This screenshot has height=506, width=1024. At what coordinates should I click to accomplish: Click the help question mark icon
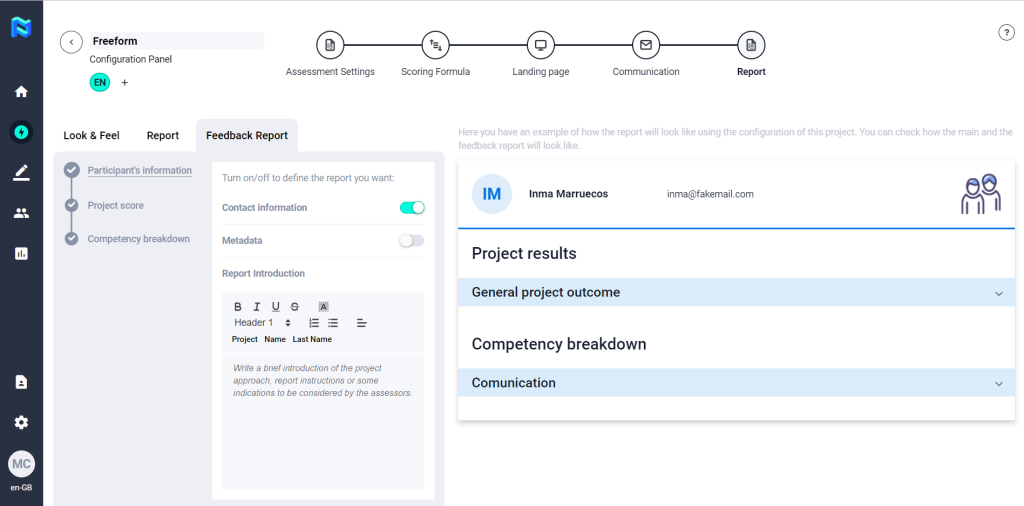(x=1007, y=32)
